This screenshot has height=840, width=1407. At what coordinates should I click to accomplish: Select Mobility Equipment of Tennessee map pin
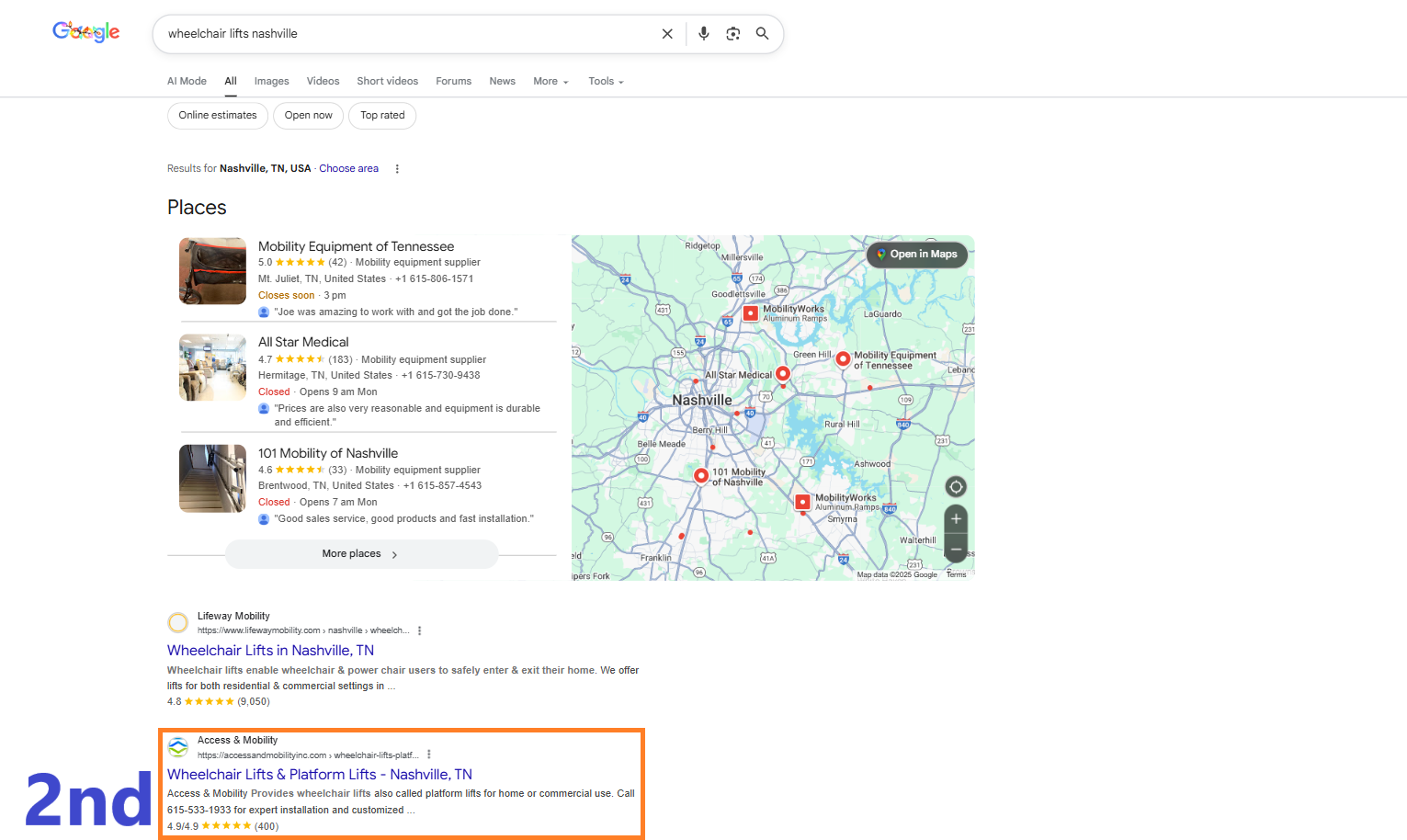[843, 359]
